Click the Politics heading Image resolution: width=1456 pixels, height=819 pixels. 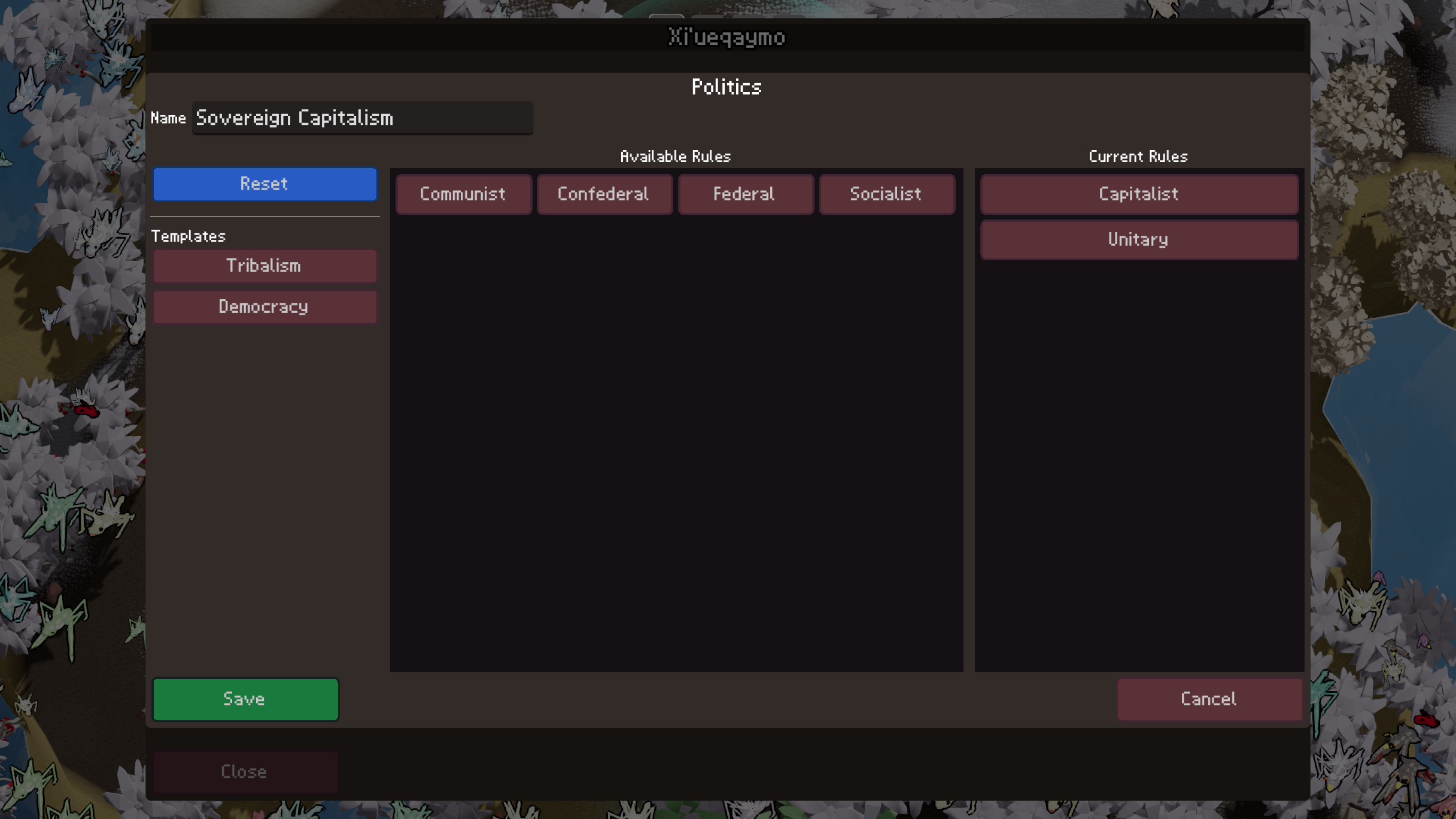click(727, 87)
